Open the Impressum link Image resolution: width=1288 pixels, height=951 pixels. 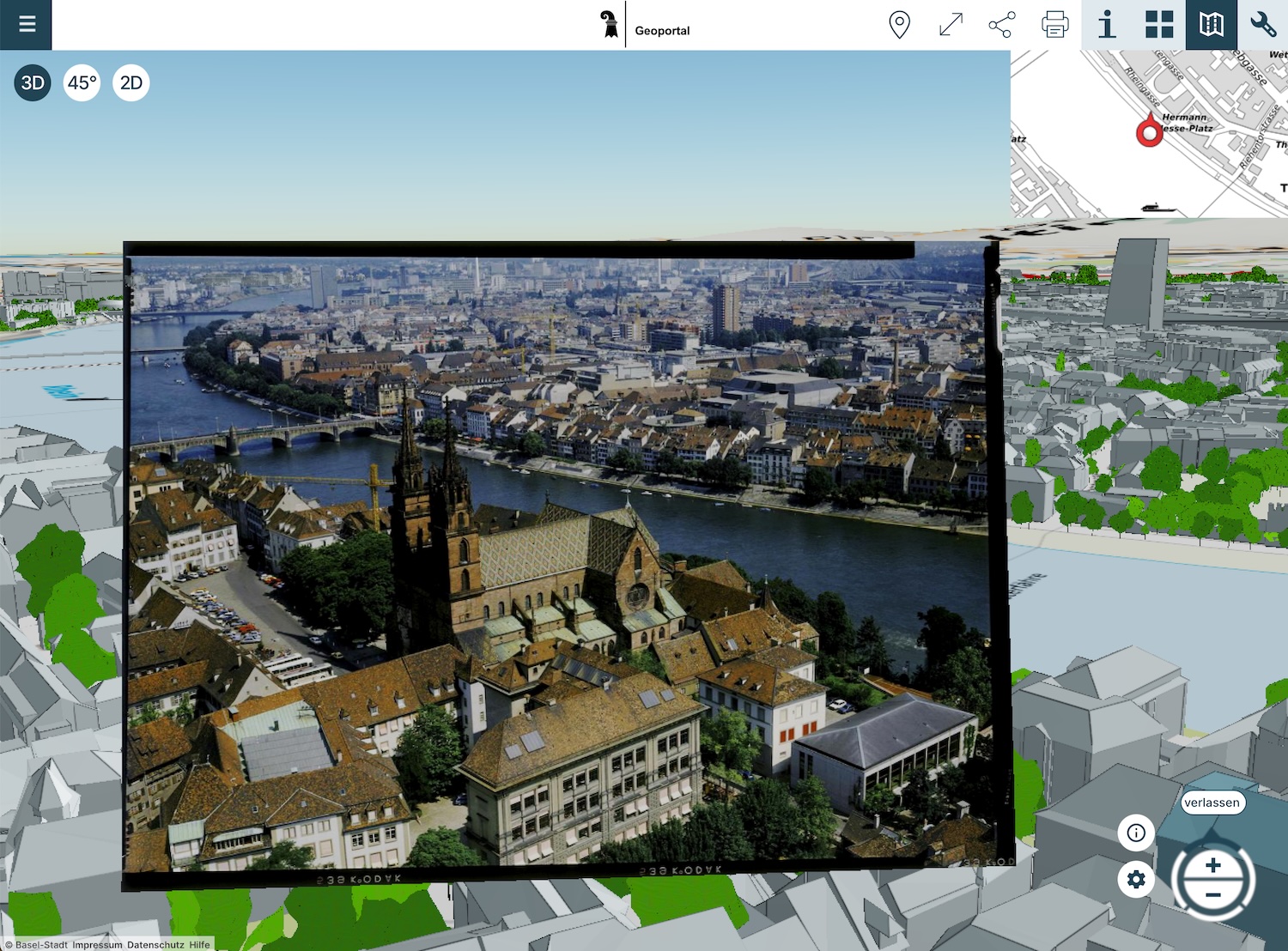(97, 945)
